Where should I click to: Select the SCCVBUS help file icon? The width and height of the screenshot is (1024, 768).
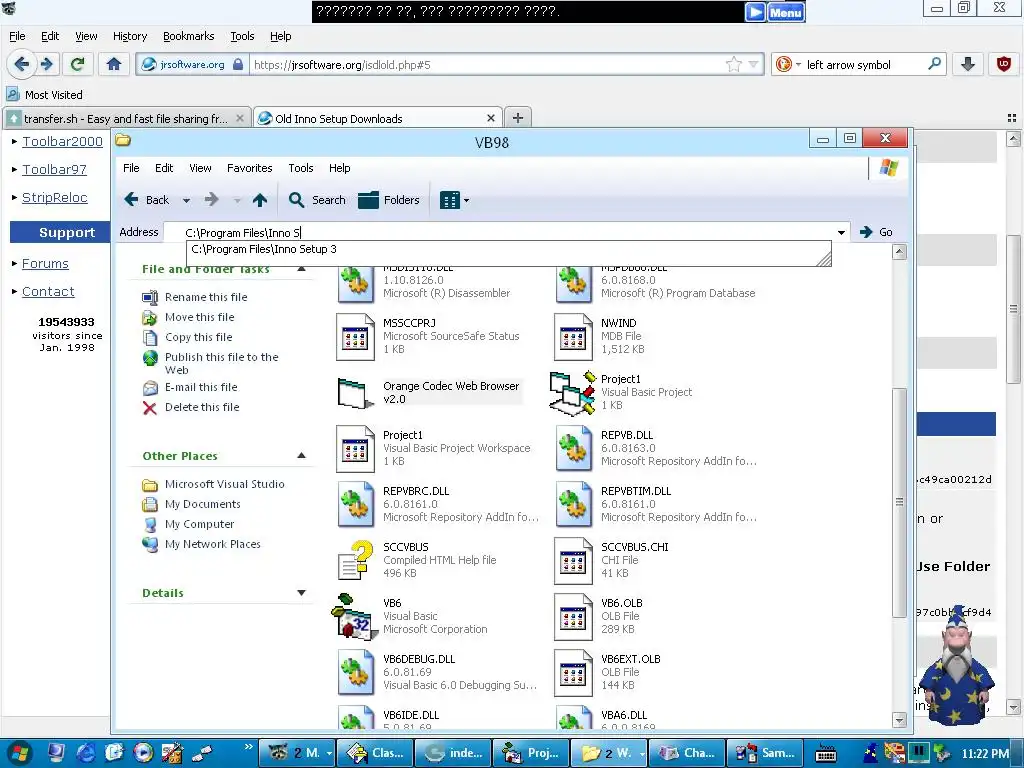(x=355, y=560)
